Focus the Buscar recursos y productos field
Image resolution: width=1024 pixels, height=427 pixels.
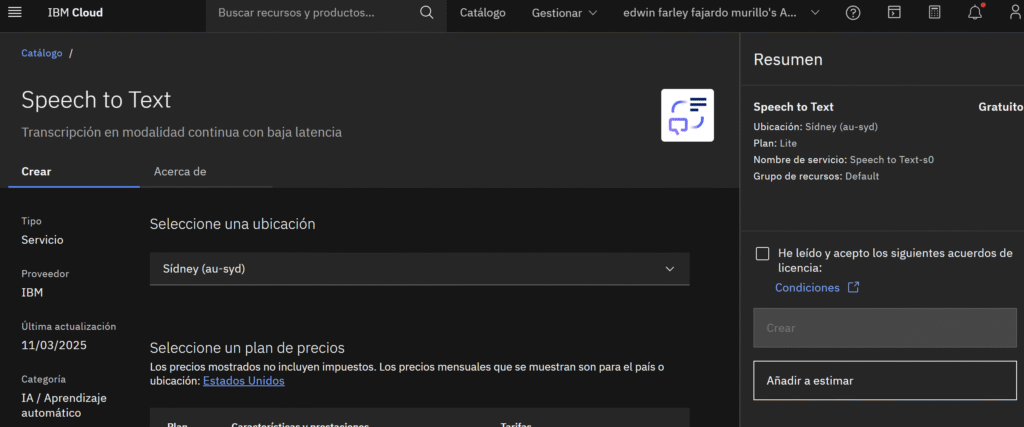click(310, 13)
